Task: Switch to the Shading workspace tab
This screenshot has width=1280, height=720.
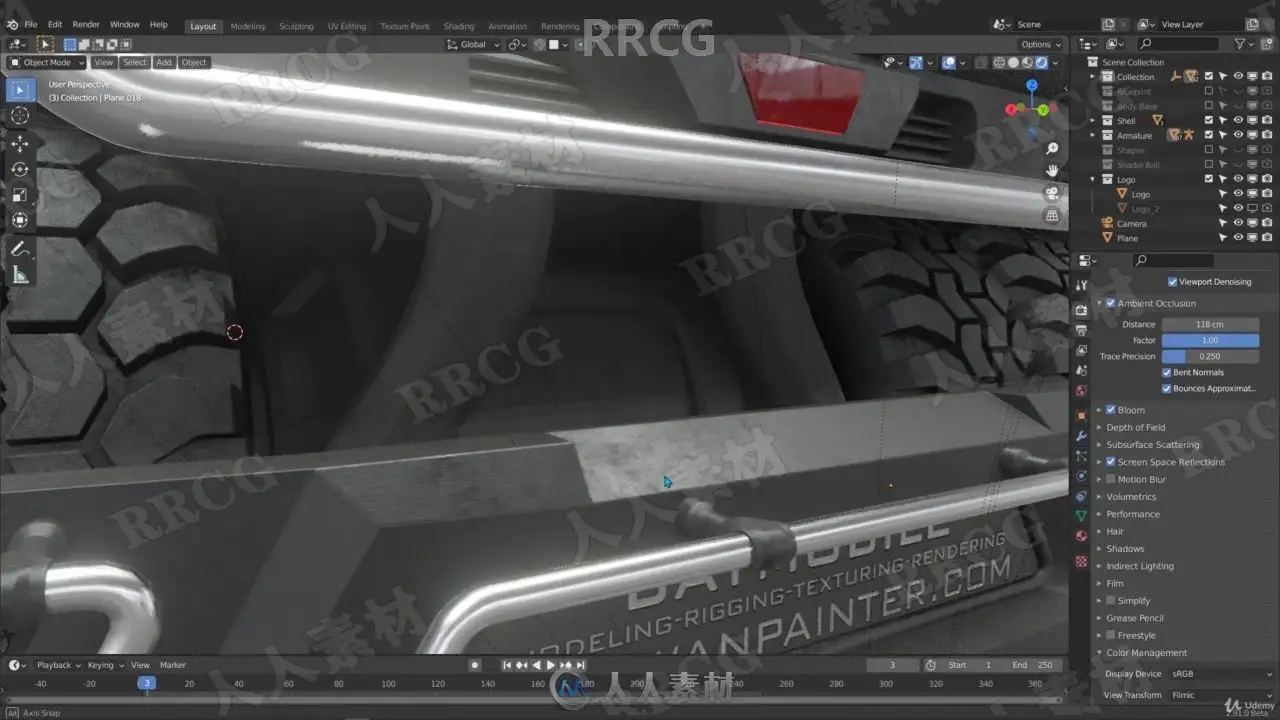Action: 459,26
